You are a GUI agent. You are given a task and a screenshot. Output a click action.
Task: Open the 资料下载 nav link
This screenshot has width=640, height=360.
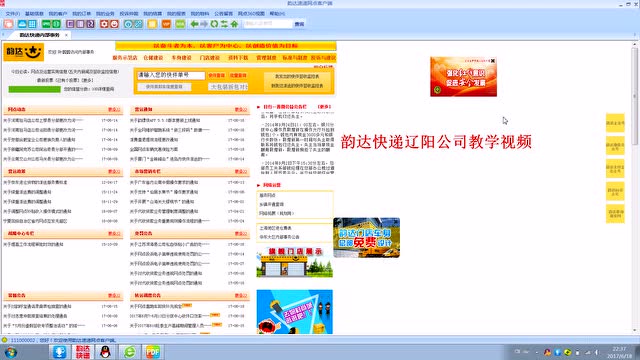pos(238,58)
